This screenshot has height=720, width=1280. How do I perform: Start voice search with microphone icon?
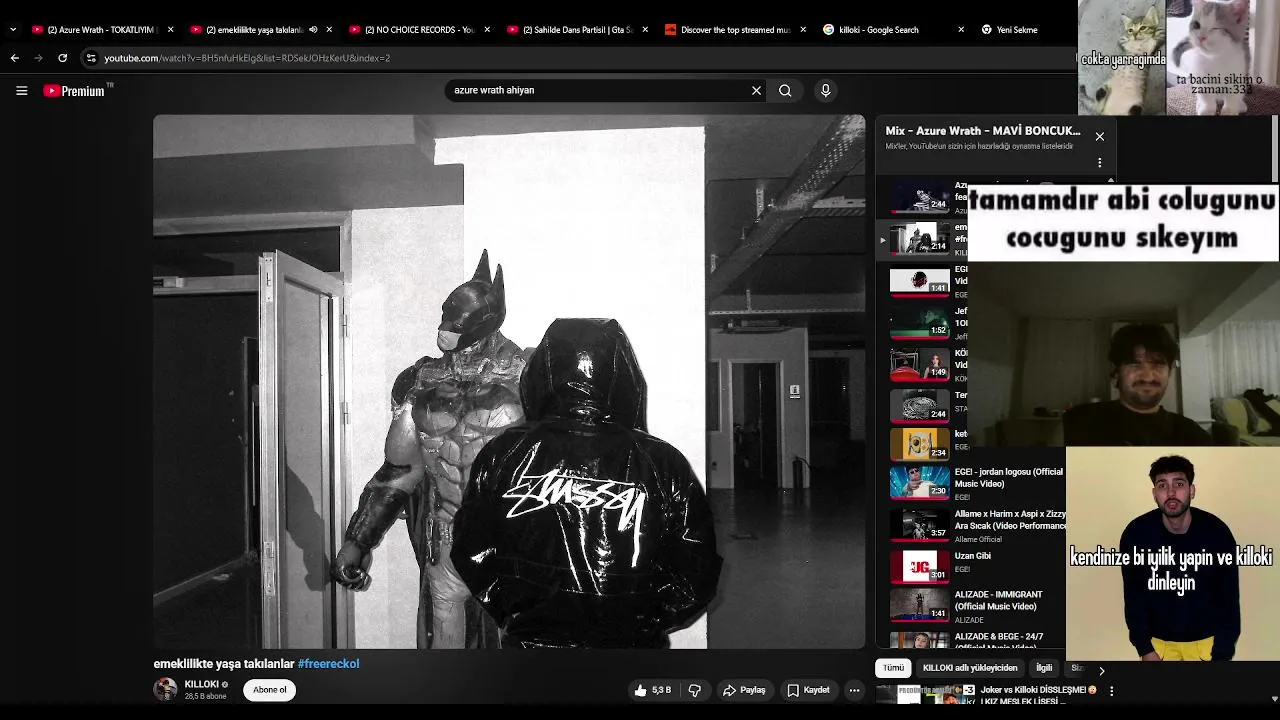825,90
